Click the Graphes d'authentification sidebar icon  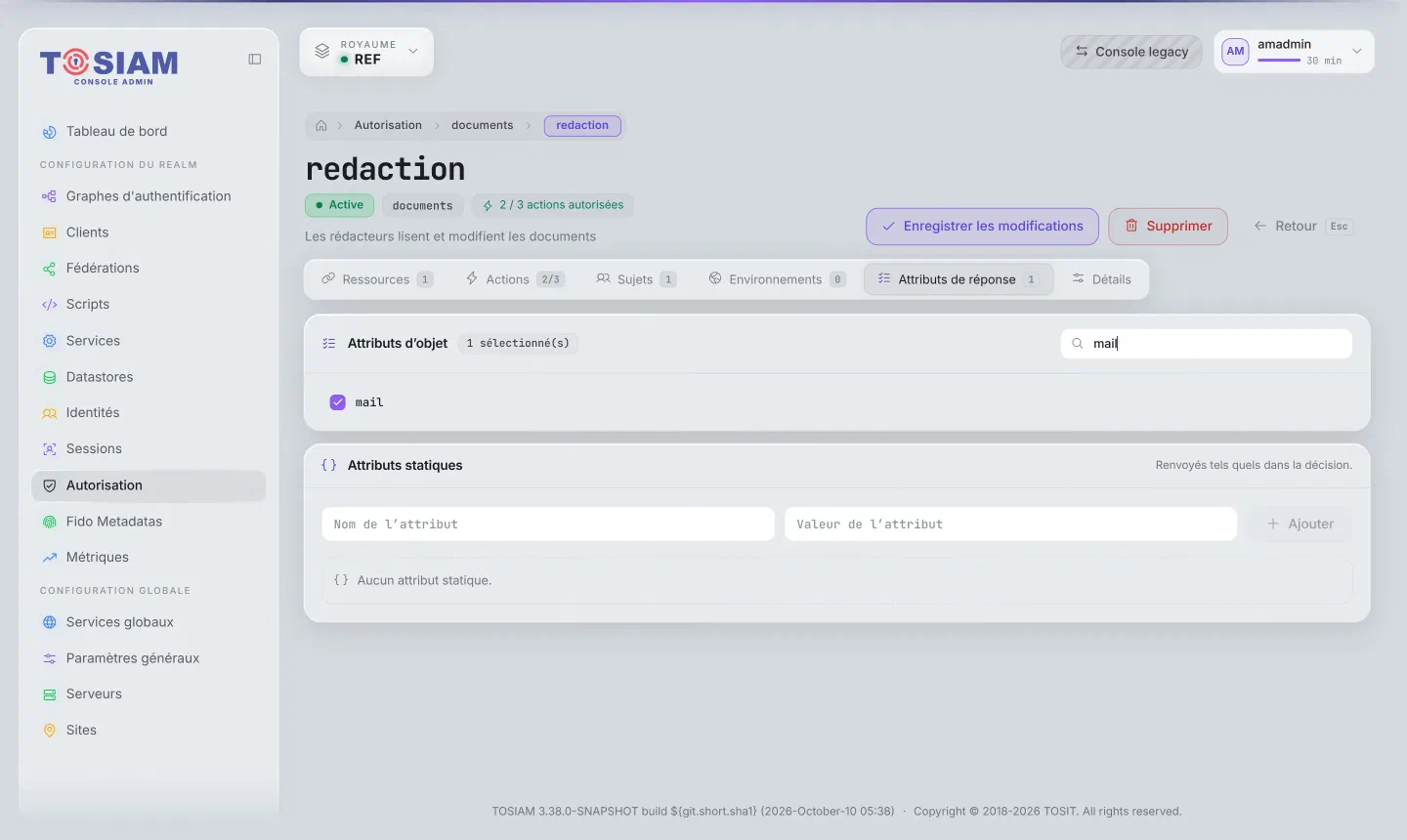coord(50,196)
